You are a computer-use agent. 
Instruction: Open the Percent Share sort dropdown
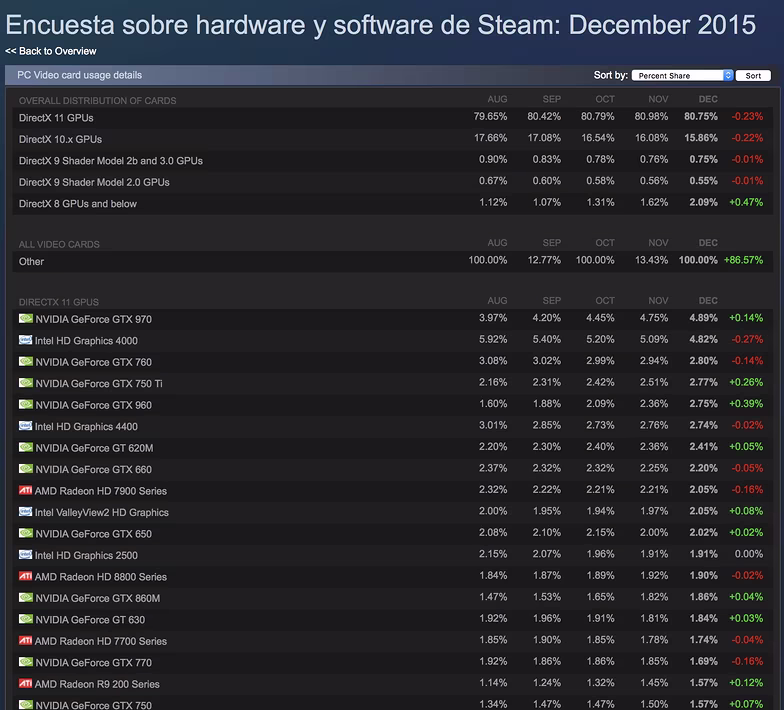pos(682,76)
